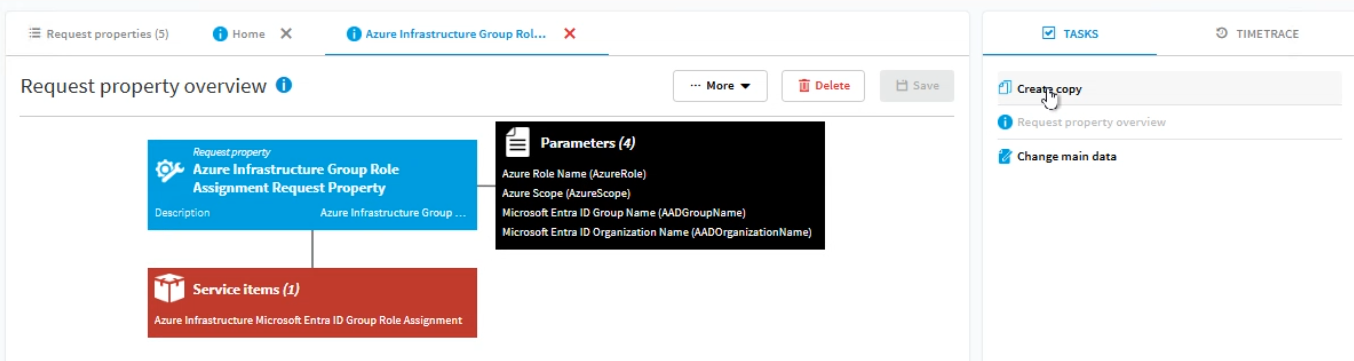Click the Delete button

pyautogui.click(x=823, y=86)
